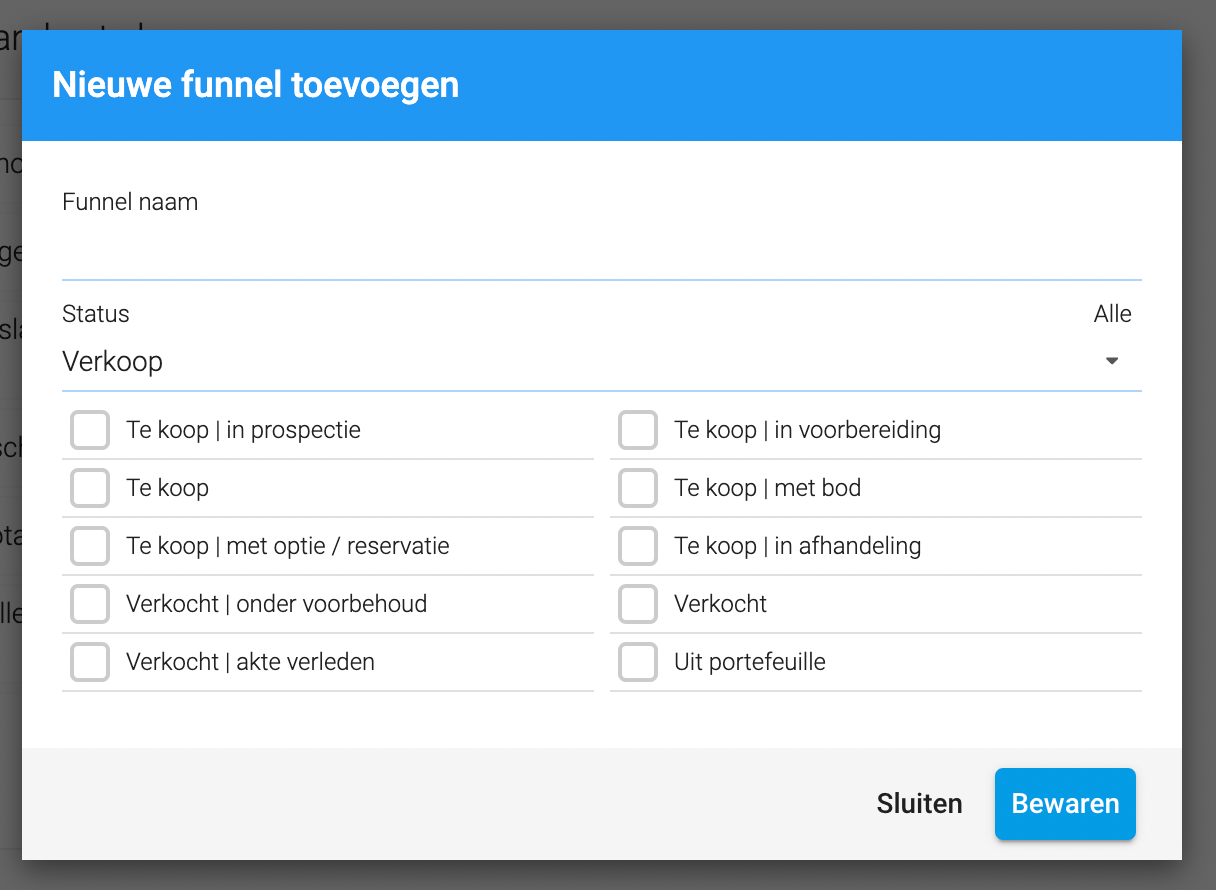Screen dimensions: 1216x890
Task: Tick the plain 'Te koop' checkbox
Action: click(x=90, y=489)
